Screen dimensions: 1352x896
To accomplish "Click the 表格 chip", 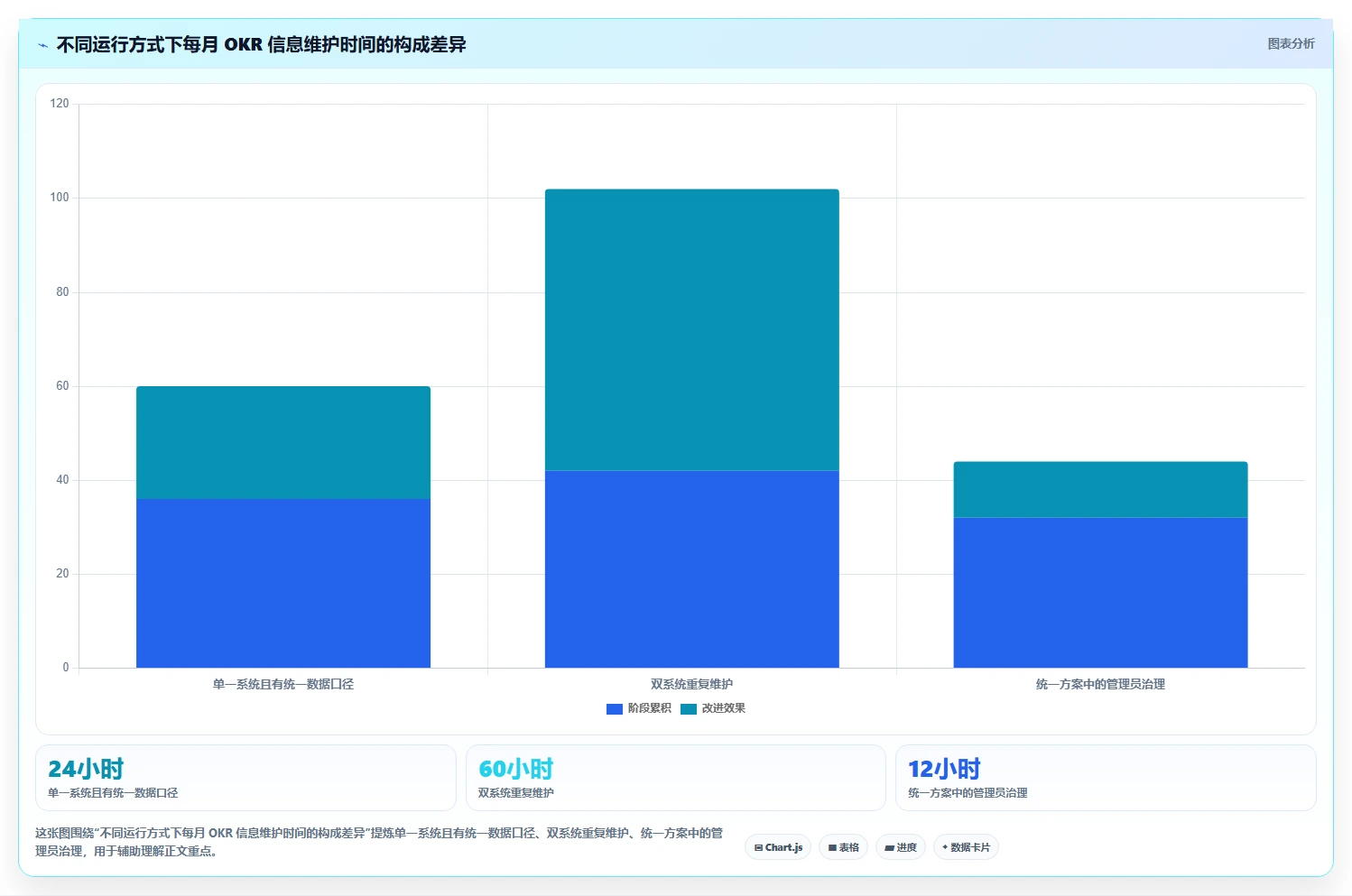I will [x=843, y=847].
